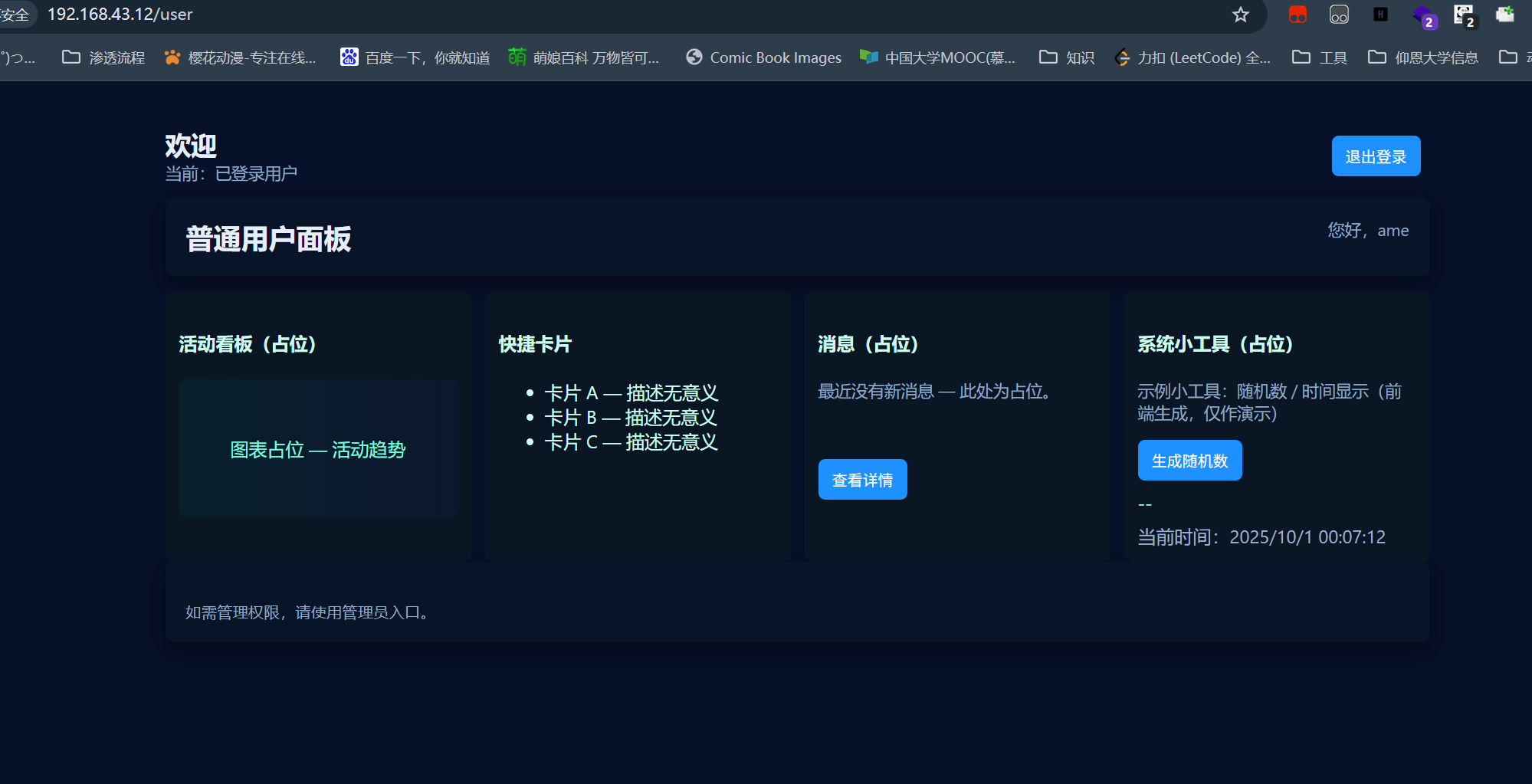
Task: Click the 系统小工具（占位）card title
Action: pyautogui.click(x=1215, y=344)
